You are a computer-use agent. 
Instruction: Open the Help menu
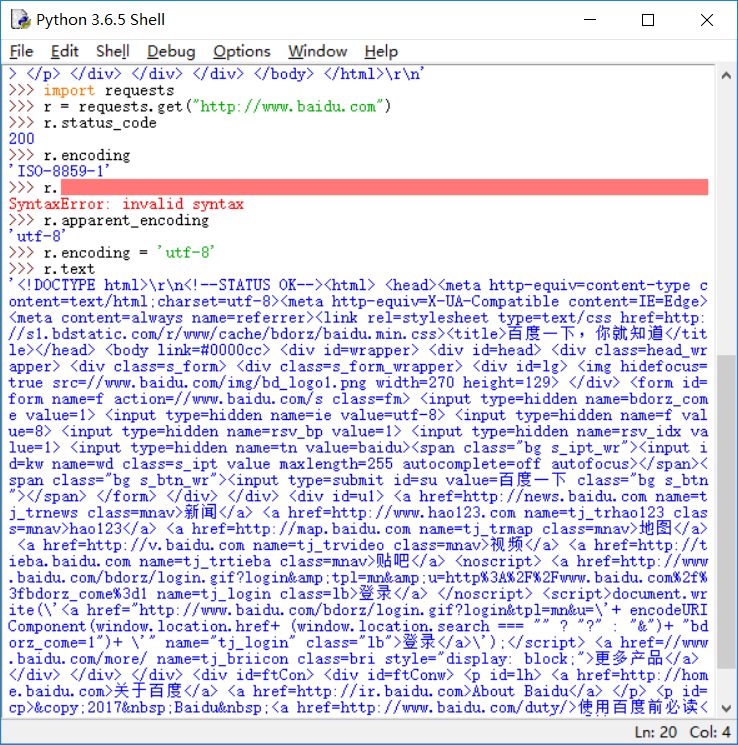point(381,51)
